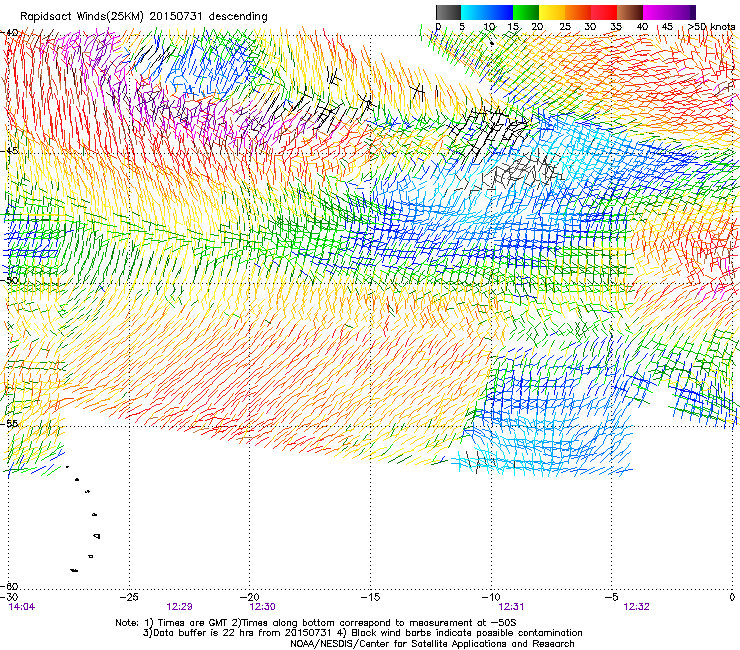Screen dimensions: 740x650
Task: Click the cyan-to-blue 5–15 knots legend swatch
Action: click(x=487, y=12)
